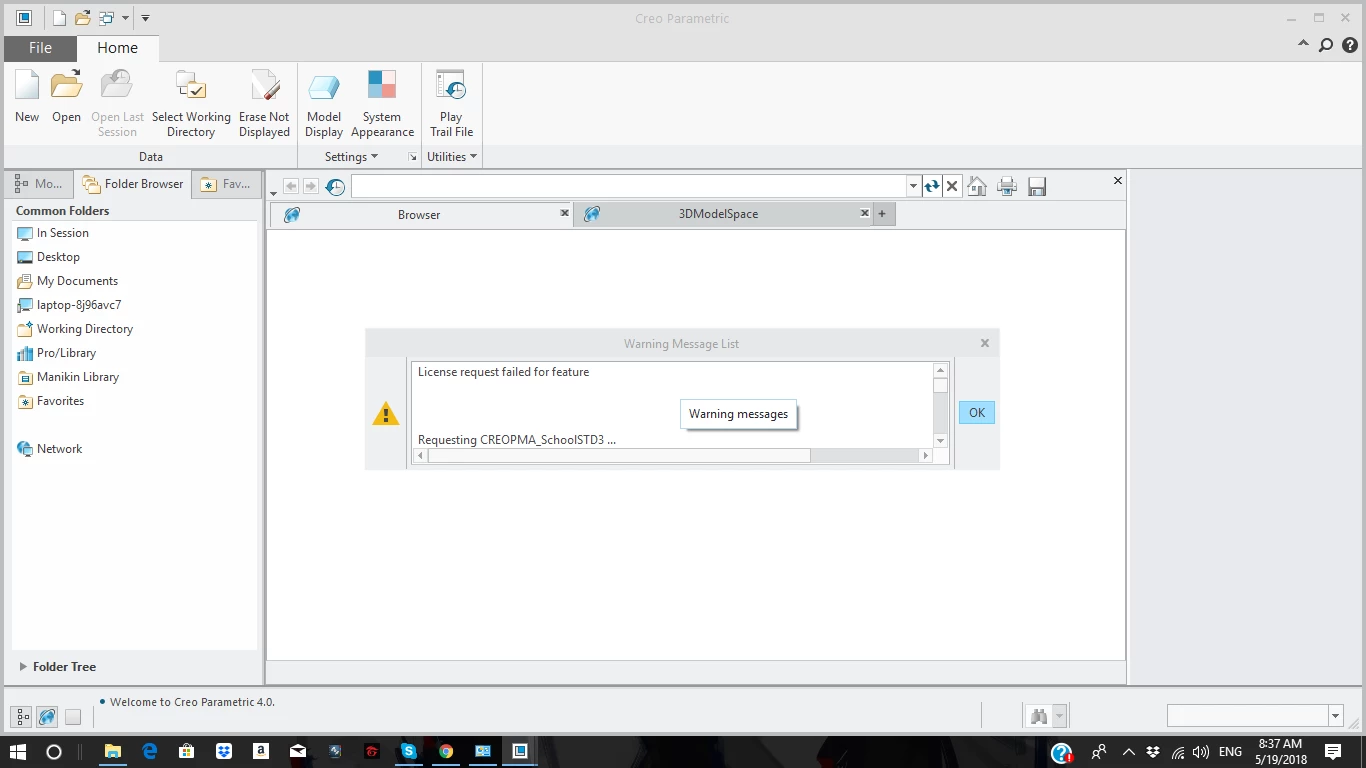Toggle browser display icon in status bar

47,716
